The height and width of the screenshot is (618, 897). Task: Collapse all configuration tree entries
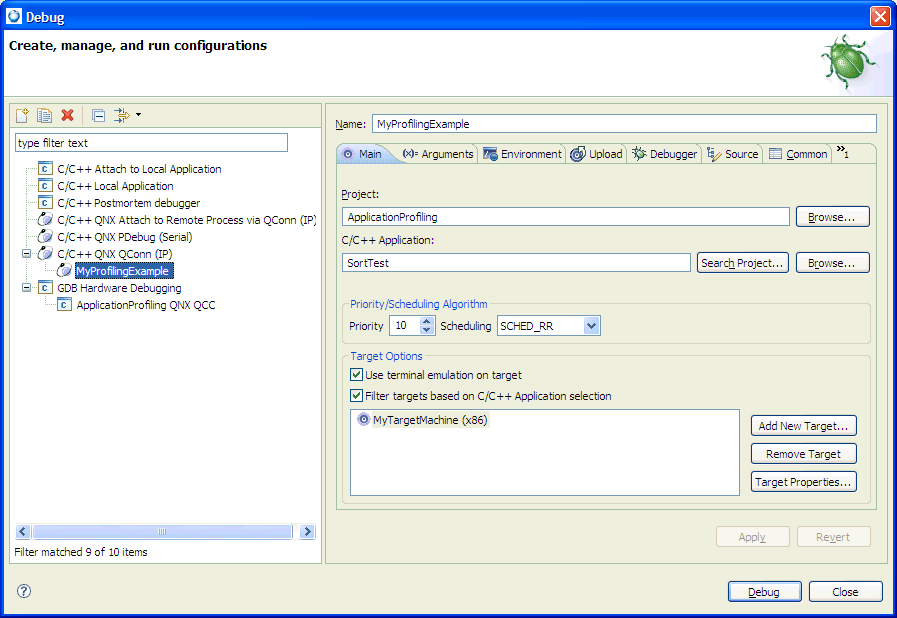(97, 115)
